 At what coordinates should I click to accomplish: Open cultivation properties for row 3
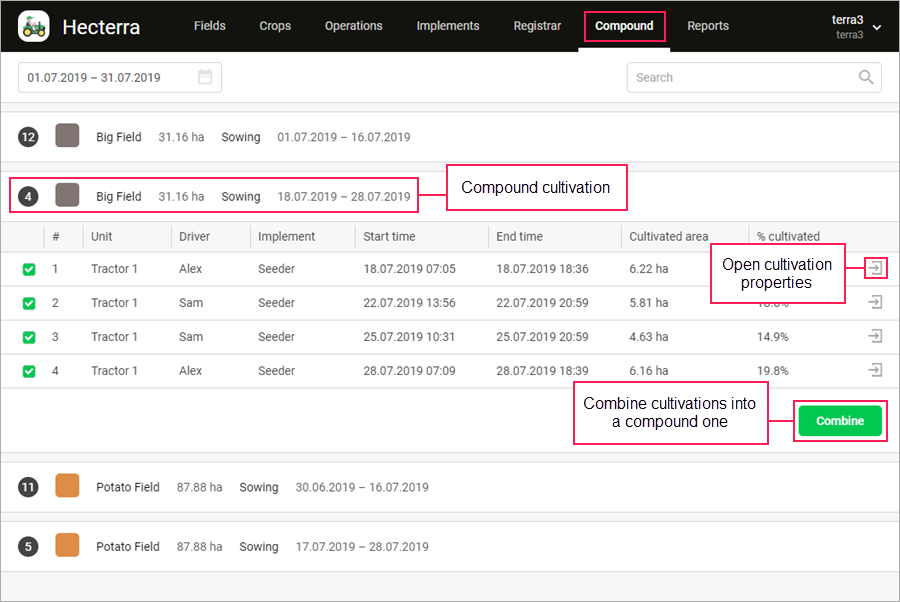point(875,336)
